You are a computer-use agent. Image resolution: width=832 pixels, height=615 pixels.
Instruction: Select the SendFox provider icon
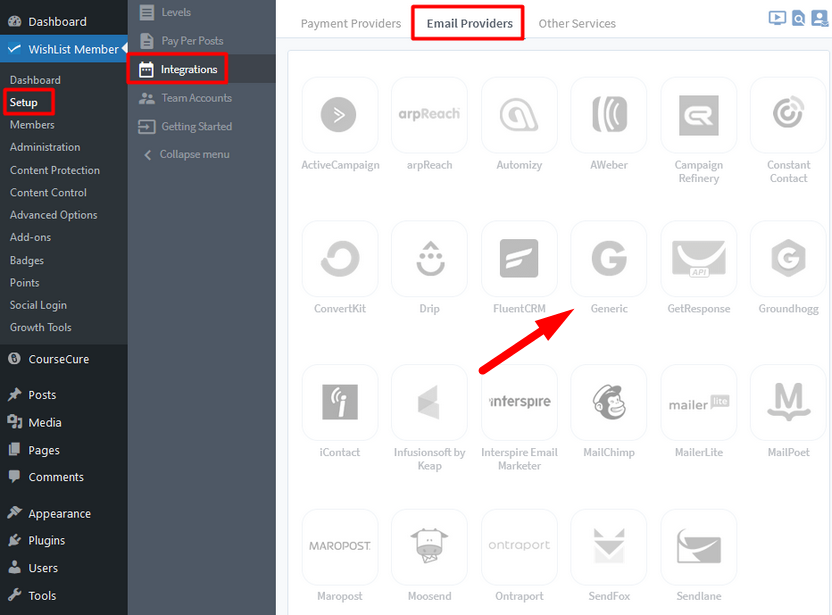(609, 547)
